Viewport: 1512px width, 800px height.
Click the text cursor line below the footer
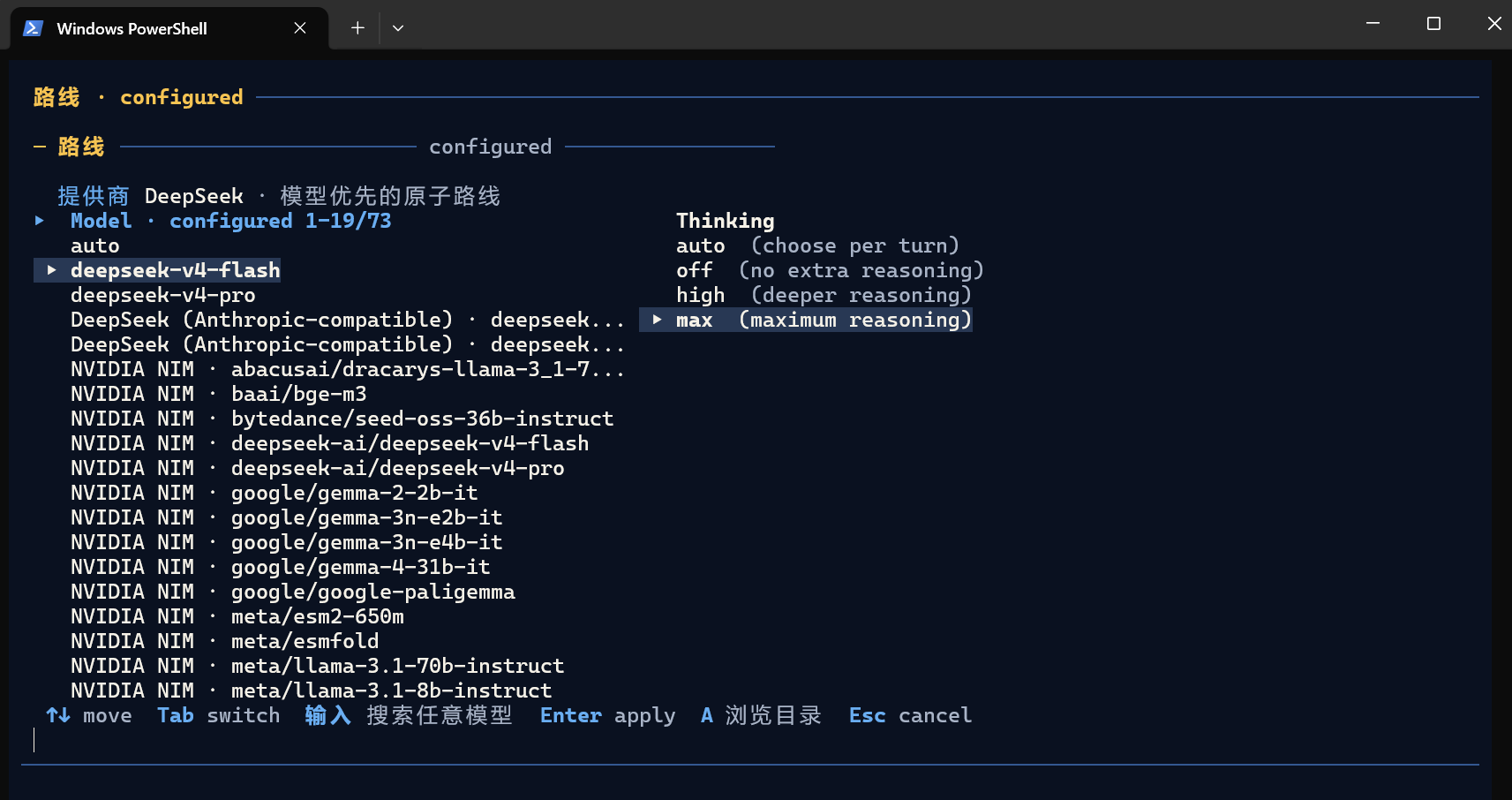click(34, 740)
